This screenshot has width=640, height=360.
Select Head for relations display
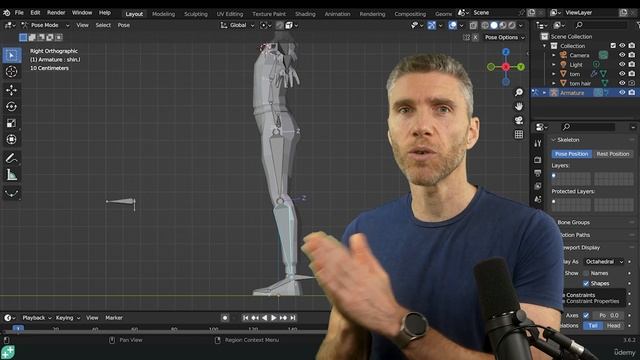(613, 325)
